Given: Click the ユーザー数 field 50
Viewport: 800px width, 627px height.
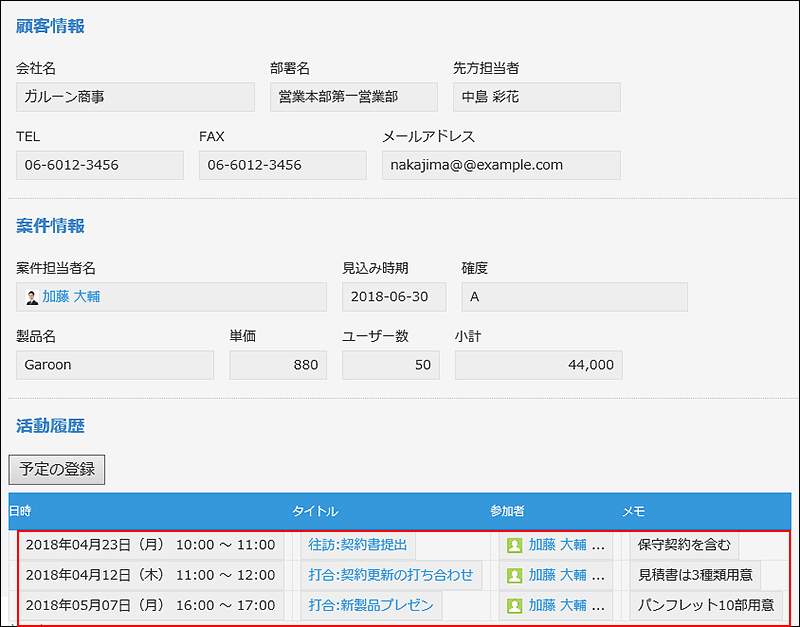Looking at the screenshot, I should click(391, 365).
